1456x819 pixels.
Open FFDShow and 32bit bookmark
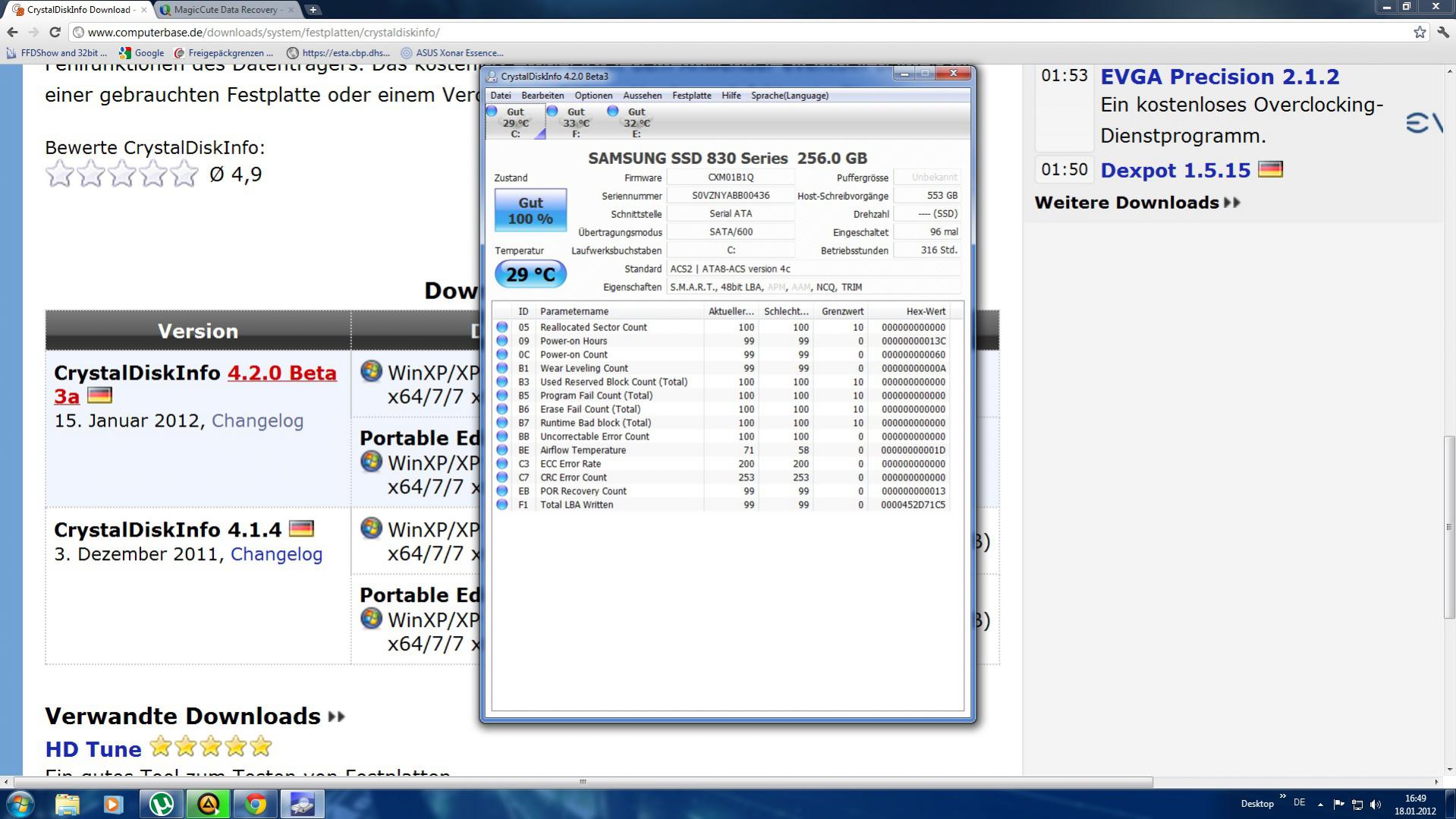pos(57,53)
